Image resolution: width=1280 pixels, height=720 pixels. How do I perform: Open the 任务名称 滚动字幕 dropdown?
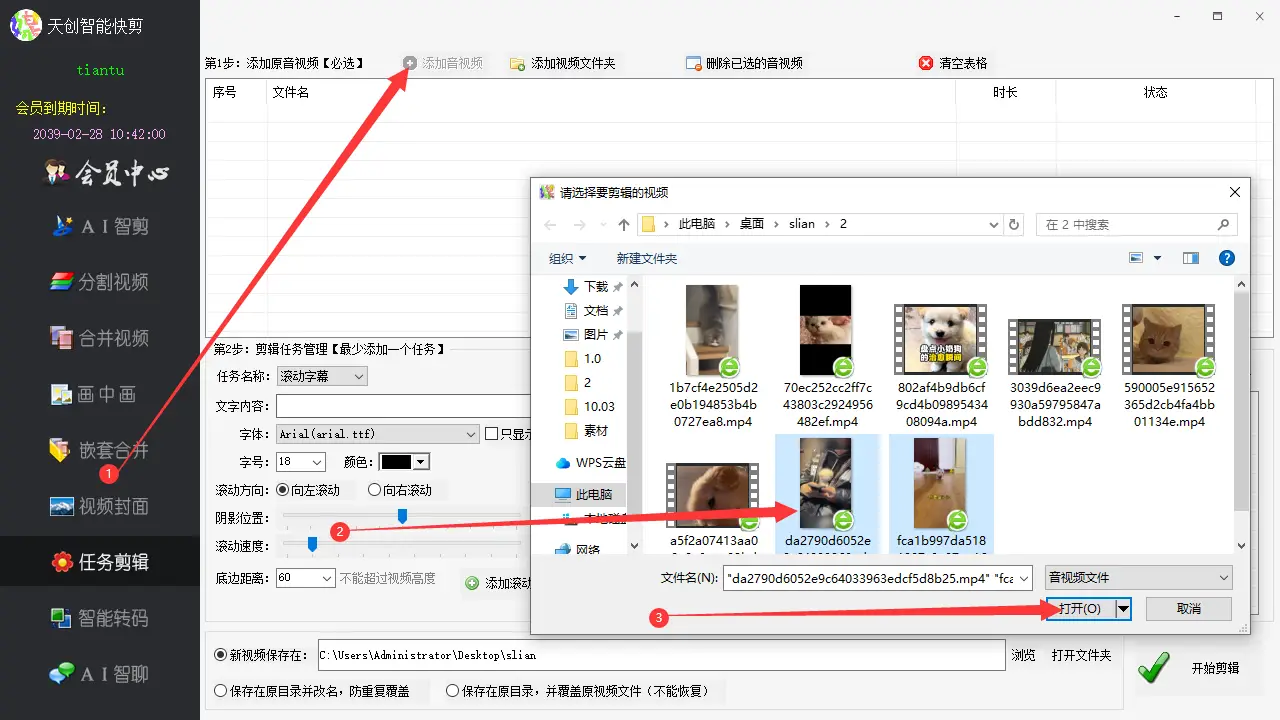[322, 376]
